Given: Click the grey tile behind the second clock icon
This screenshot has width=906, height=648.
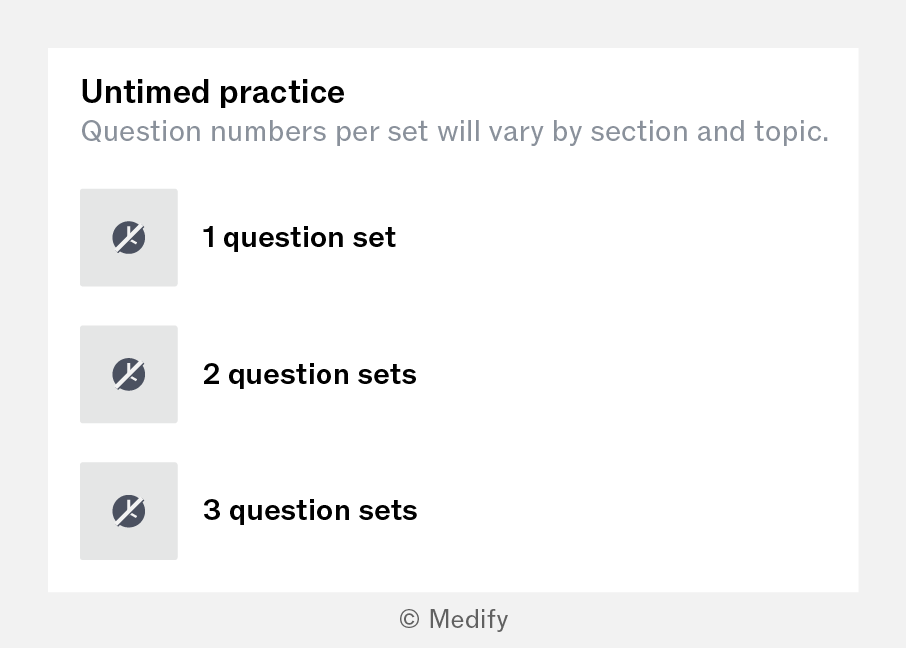Looking at the screenshot, I should tap(129, 375).
